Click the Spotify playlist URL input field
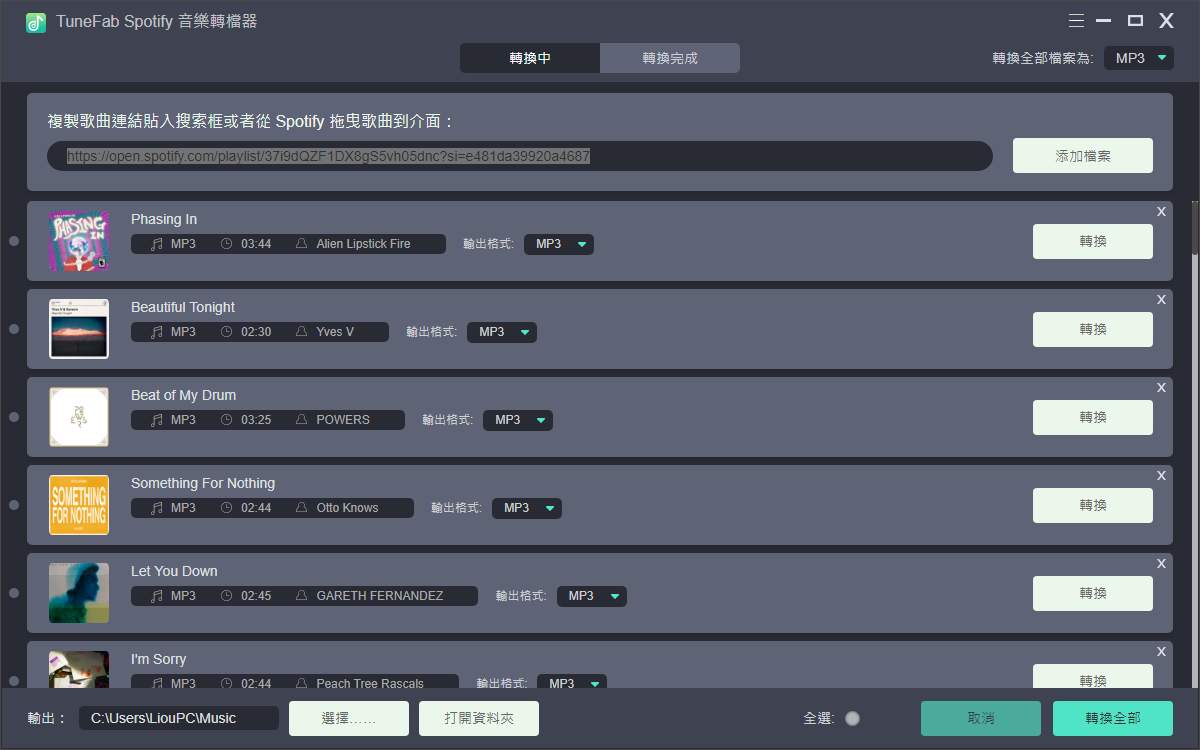This screenshot has width=1200, height=750. coord(520,156)
